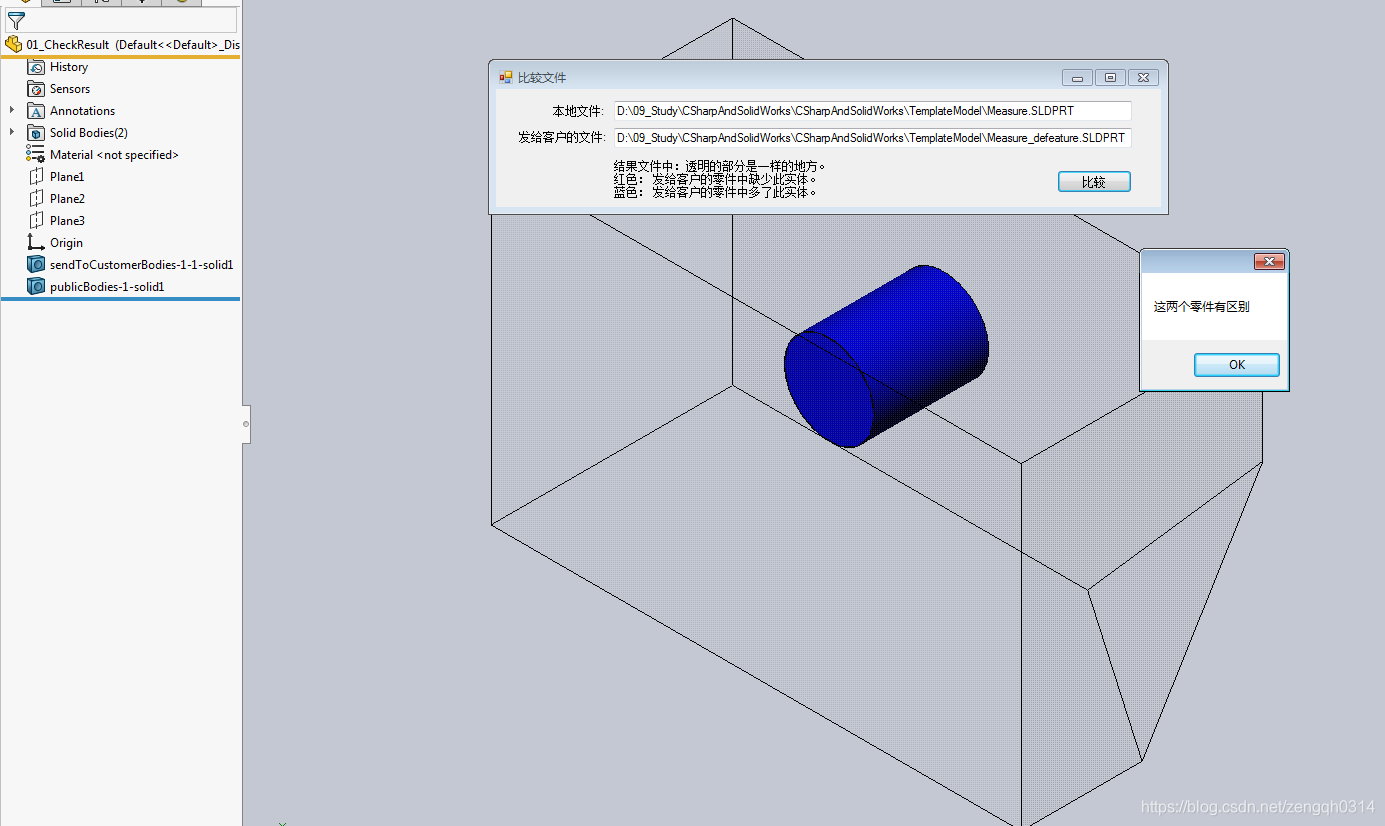Image resolution: width=1385 pixels, height=826 pixels.
Task: Select the Solid Bodies(2) folder icon
Action: click(36, 133)
